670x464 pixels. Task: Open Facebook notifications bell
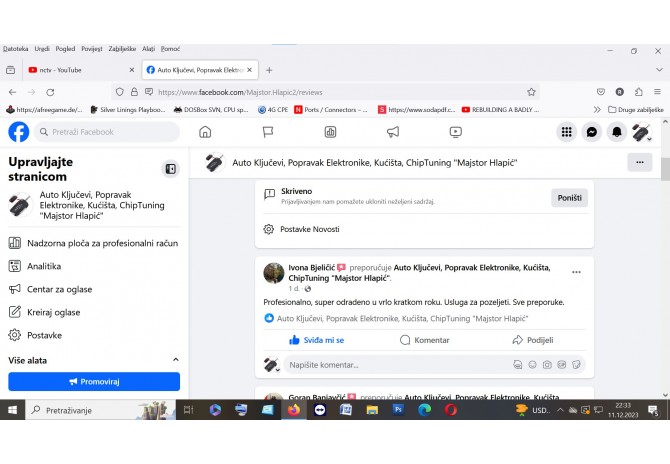pos(617,132)
